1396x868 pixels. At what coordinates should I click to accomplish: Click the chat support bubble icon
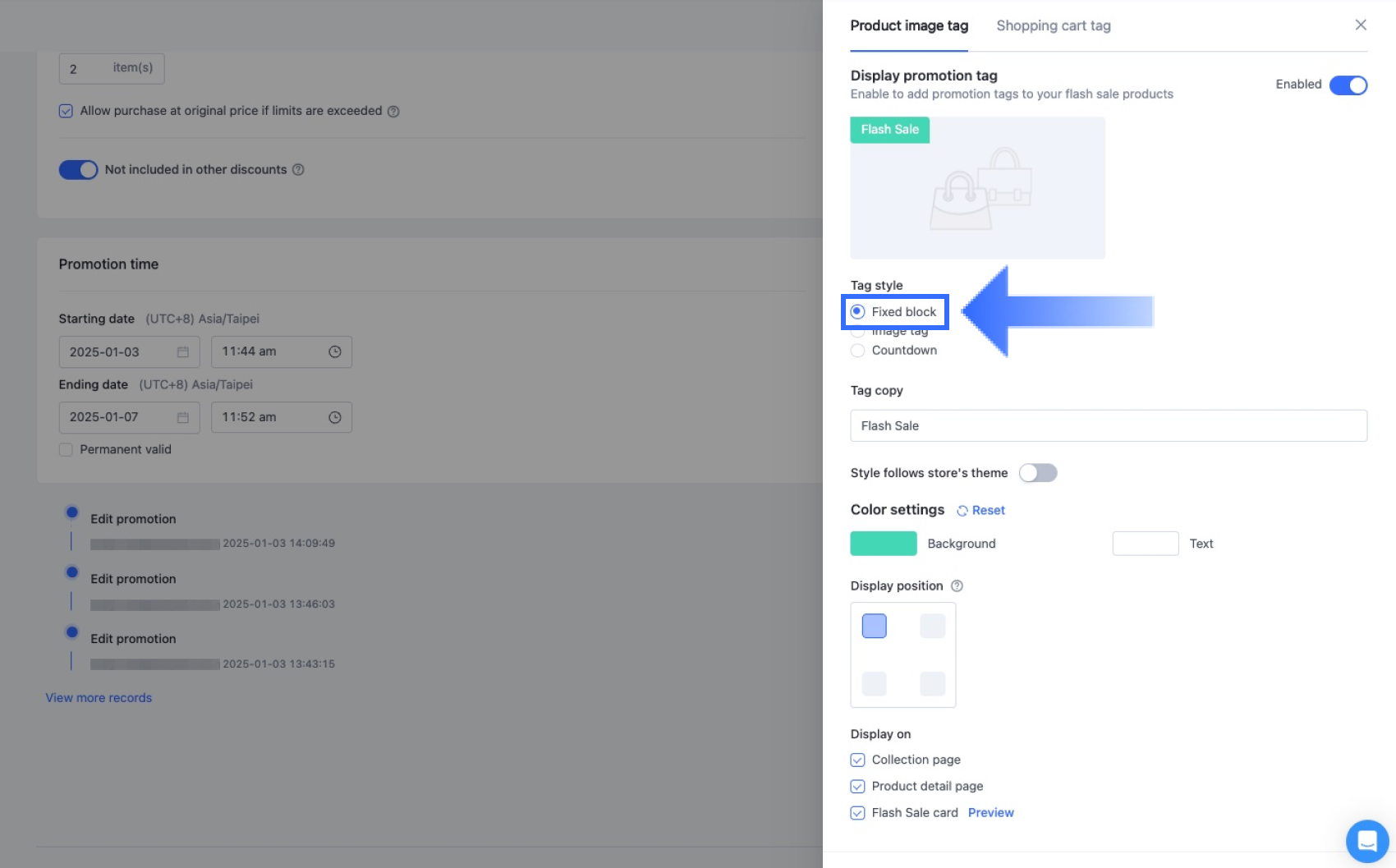(1366, 841)
